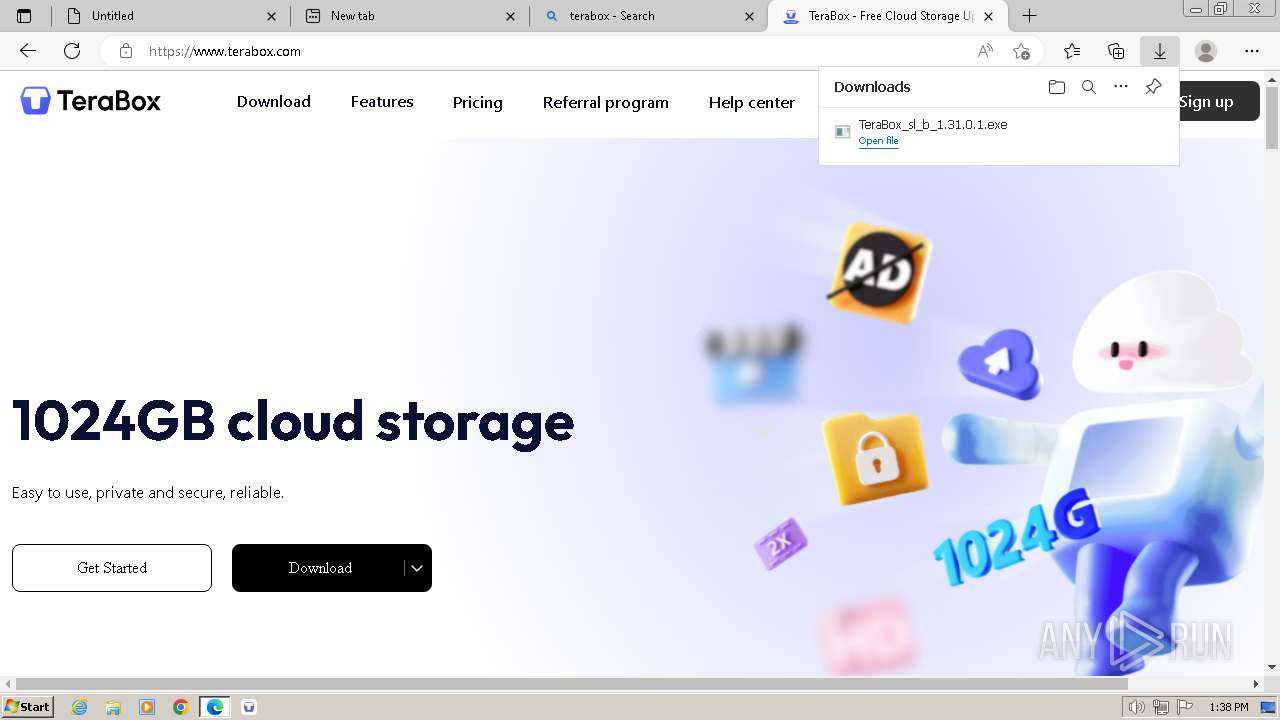This screenshot has width=1280, height=720.
Task: Go to the Pricing page
Action: point(477,102)
